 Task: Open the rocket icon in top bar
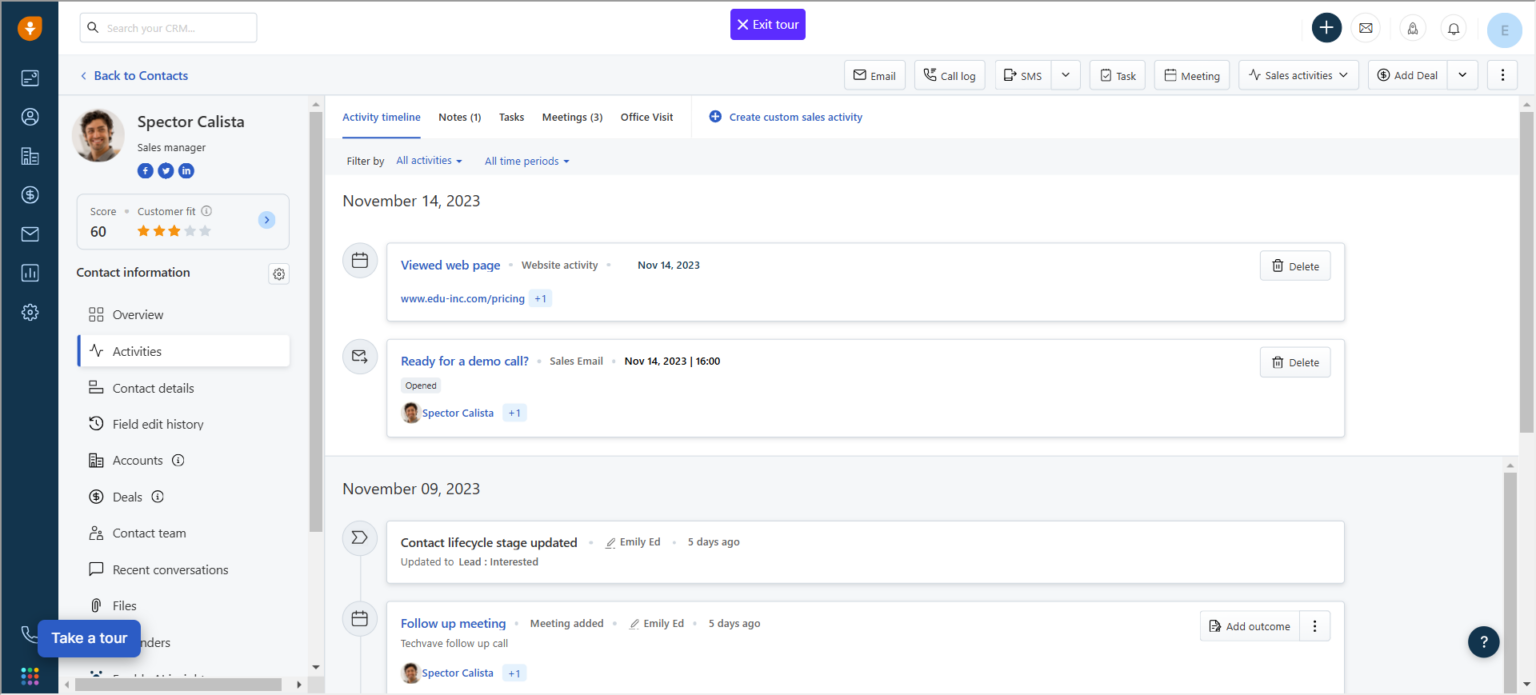(1412, 28)
